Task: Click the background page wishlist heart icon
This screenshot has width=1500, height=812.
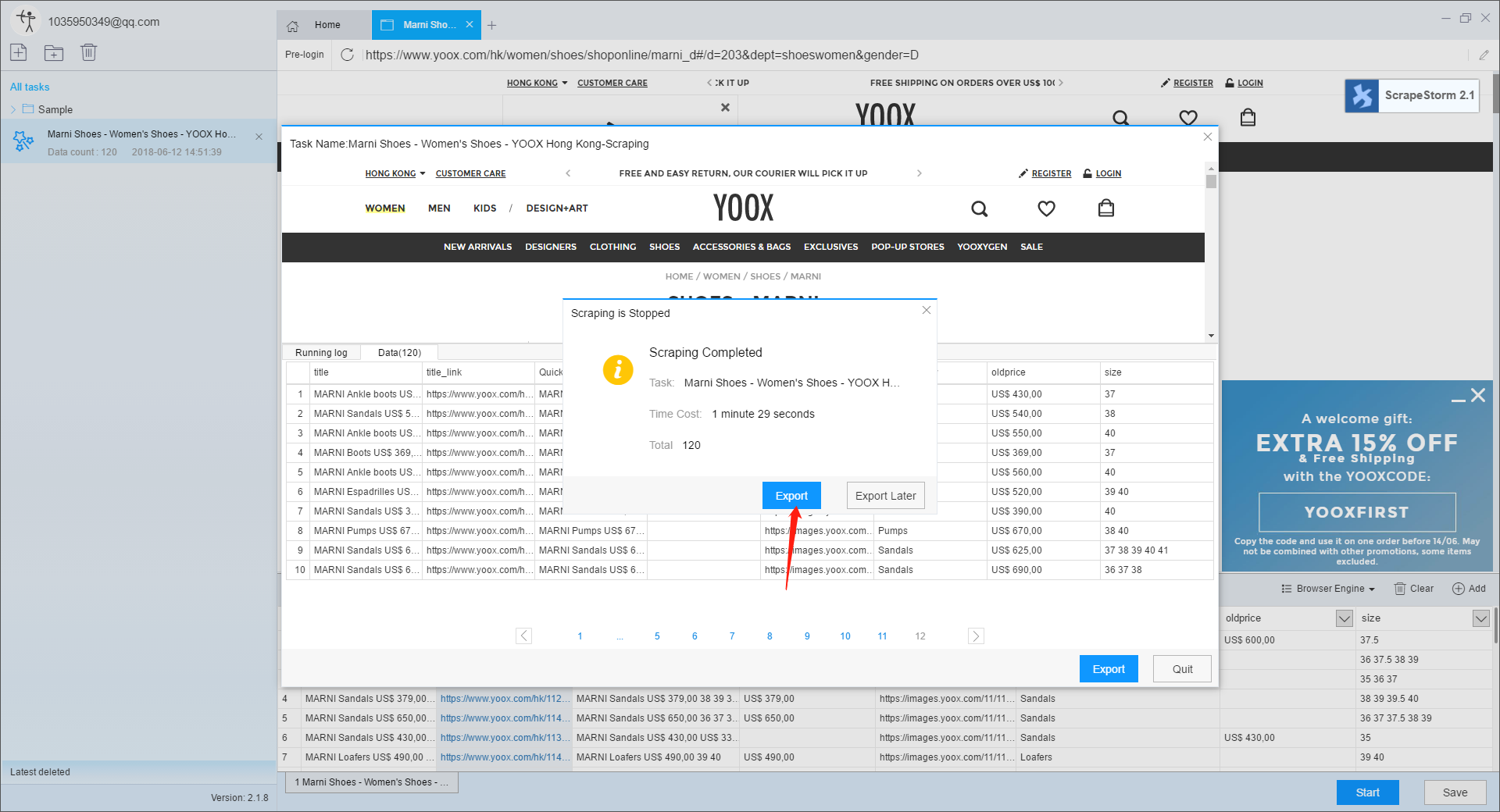Action: pos(1188,117)
